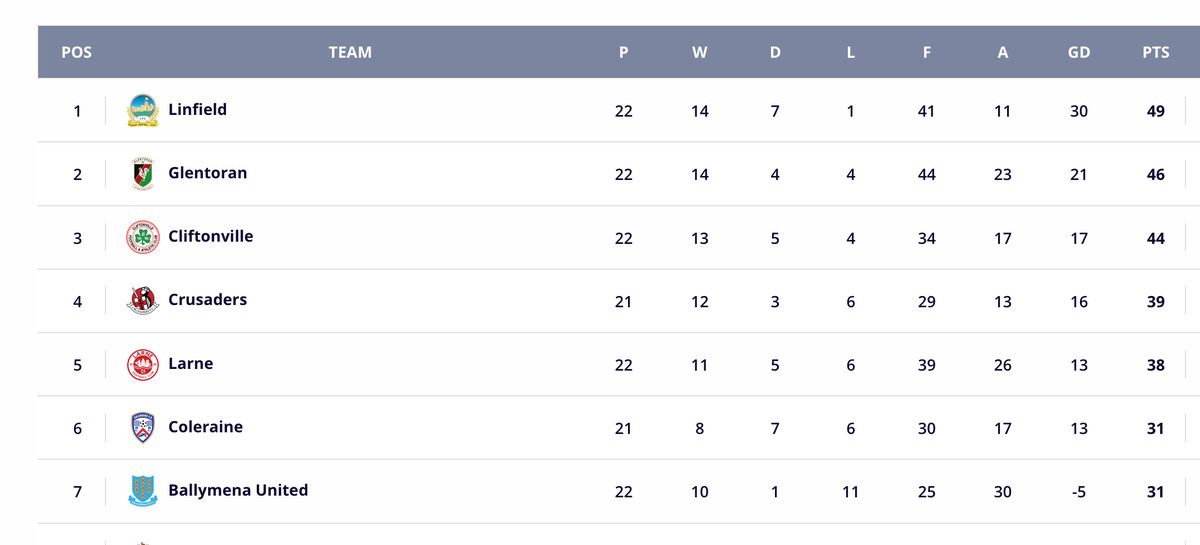
Task: Select the Coleraine team name
Action: coord(205,427)
